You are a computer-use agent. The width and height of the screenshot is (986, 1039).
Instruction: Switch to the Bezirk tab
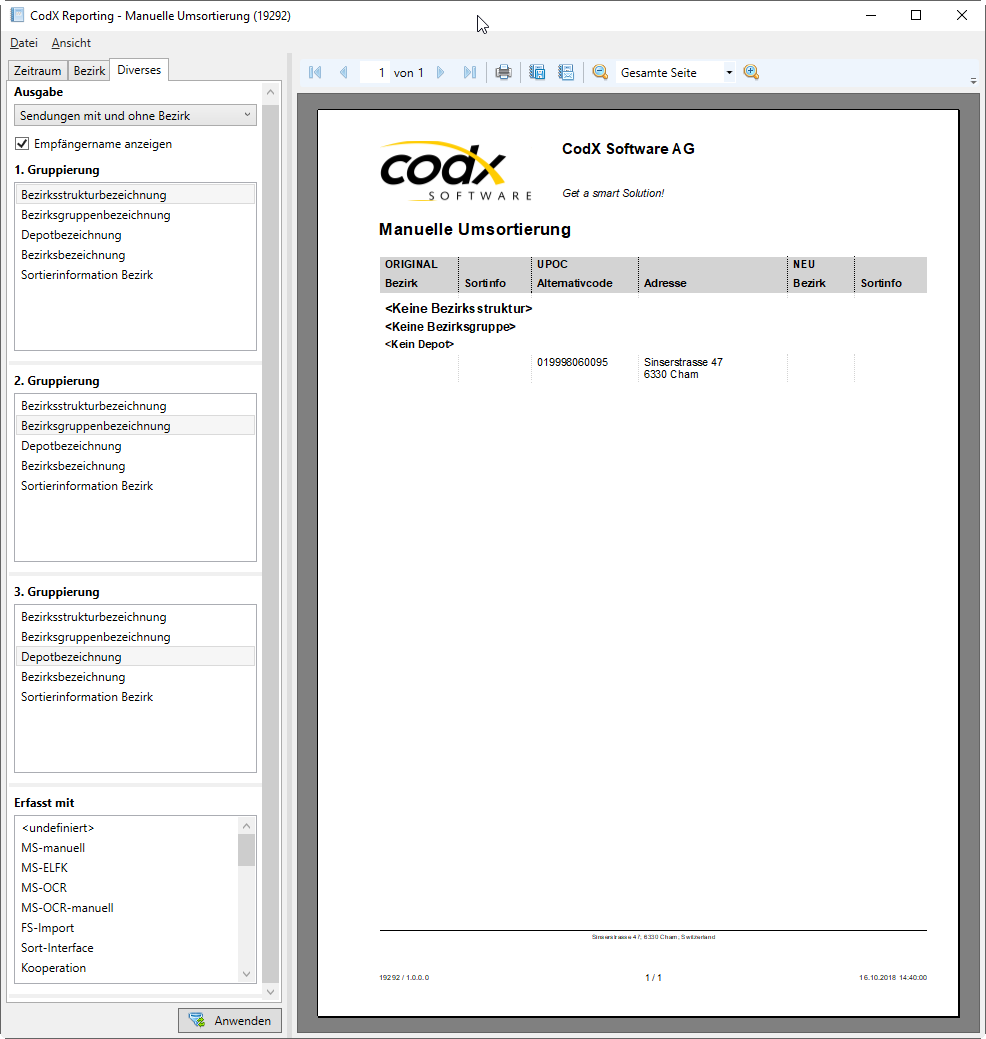[89, 71]
